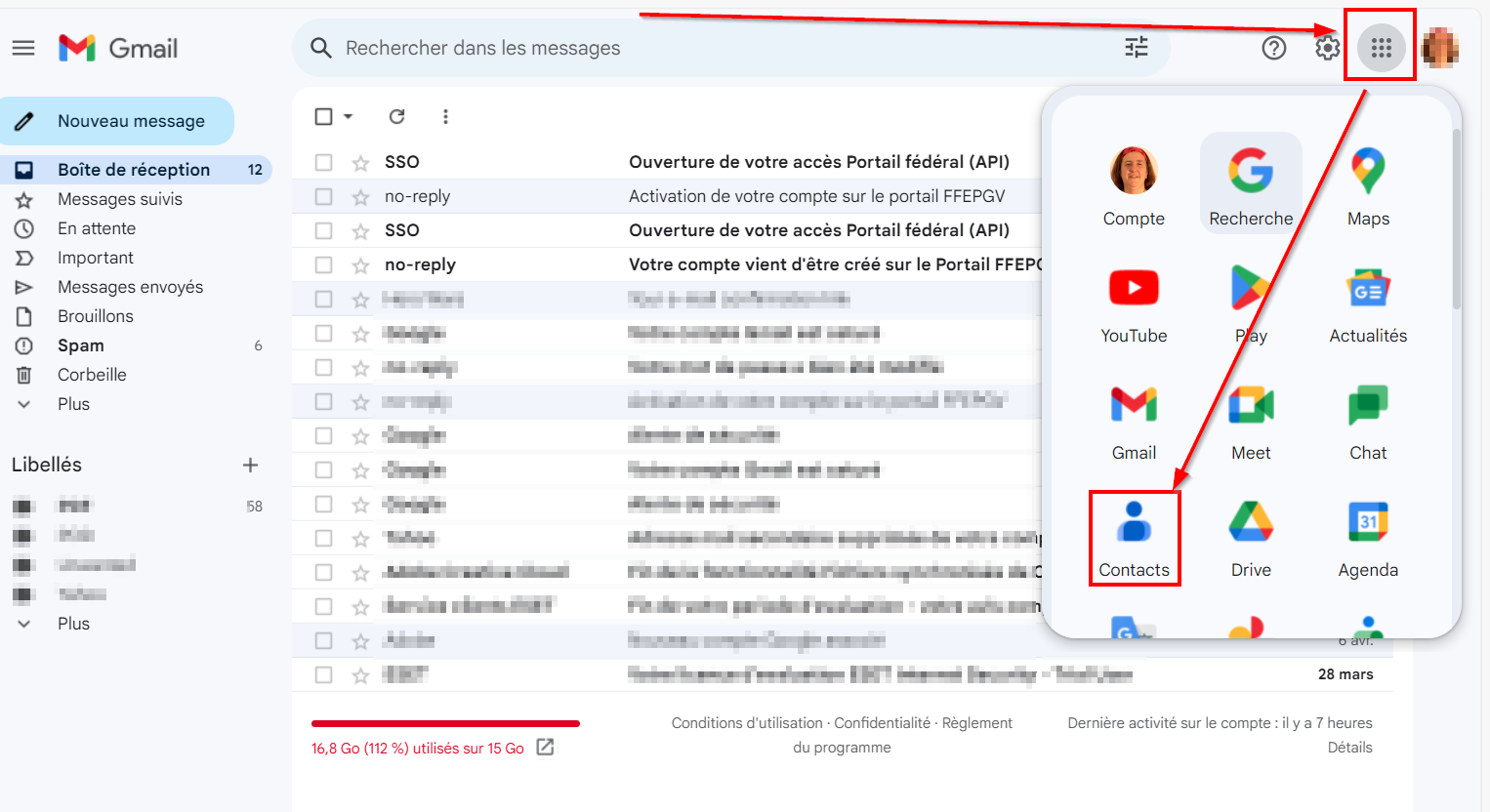Open Play from the apps panel

[x=1251, y=304]
